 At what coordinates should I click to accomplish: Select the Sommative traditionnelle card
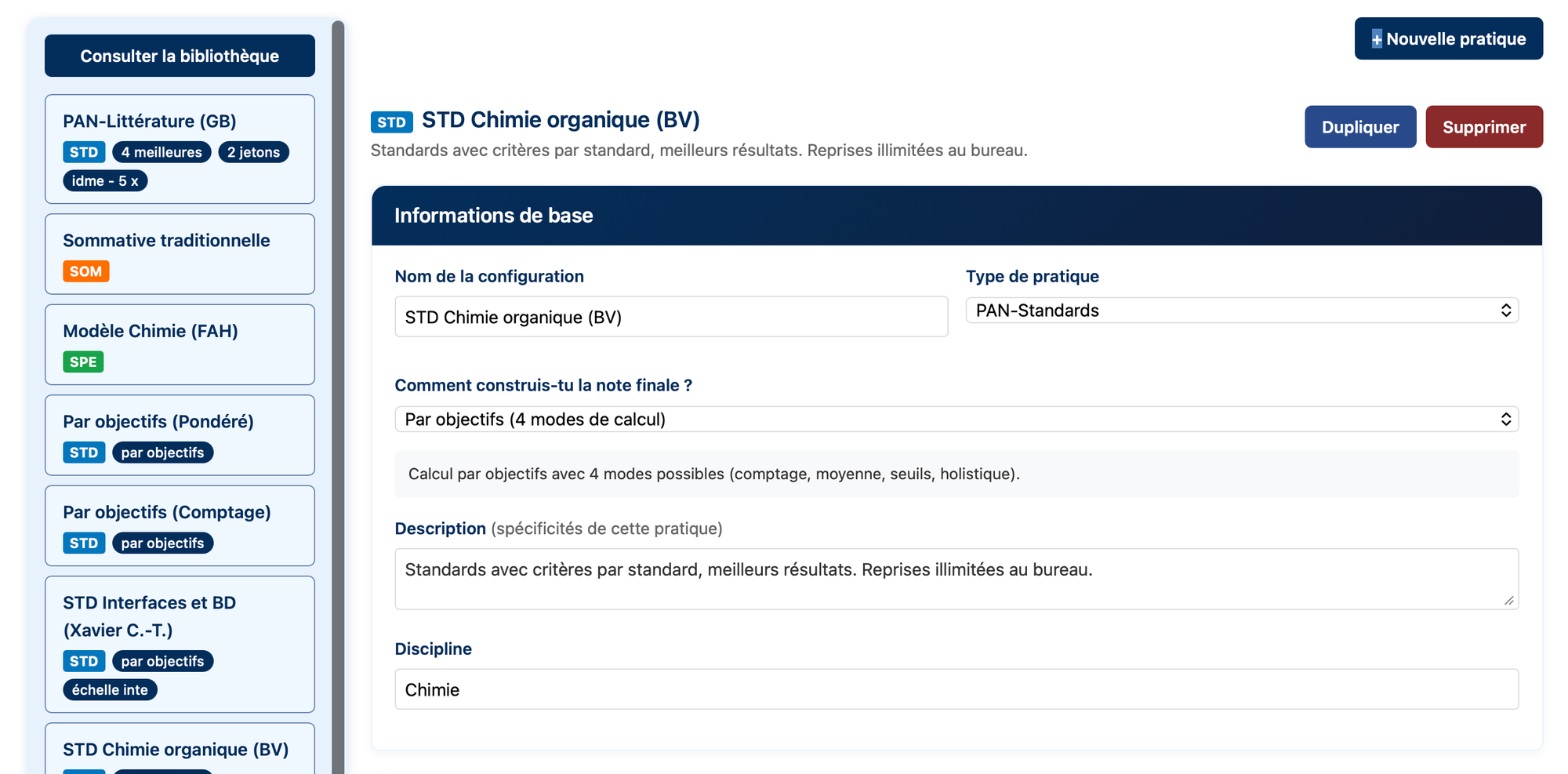click(x=180, y=254)
